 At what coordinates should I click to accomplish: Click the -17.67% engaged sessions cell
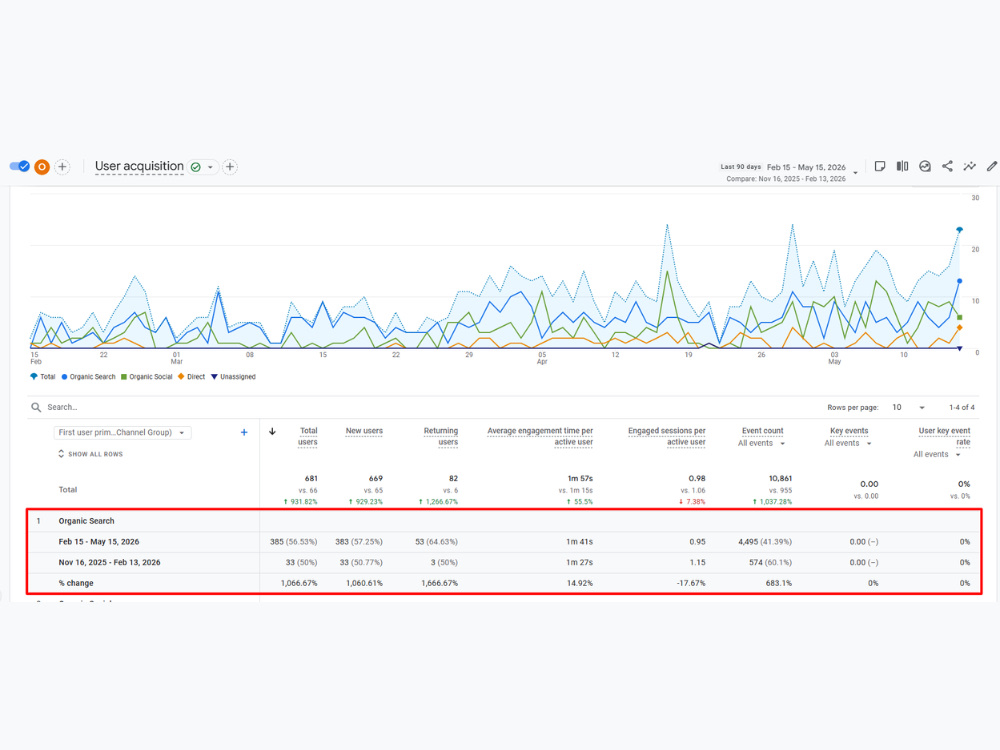point(691,584)
